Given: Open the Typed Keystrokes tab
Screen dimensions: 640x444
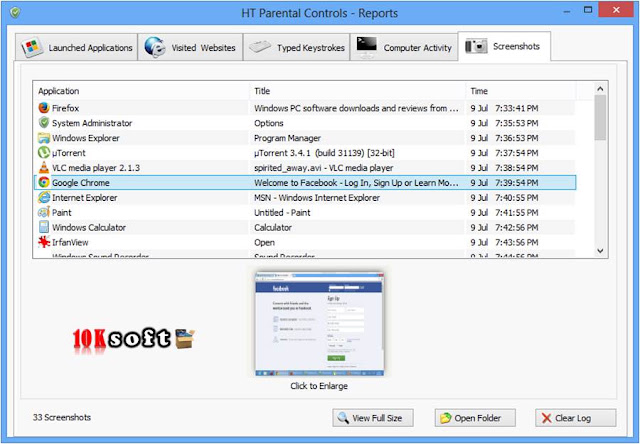Looking at the screenshot, I should tap(296, 47).
